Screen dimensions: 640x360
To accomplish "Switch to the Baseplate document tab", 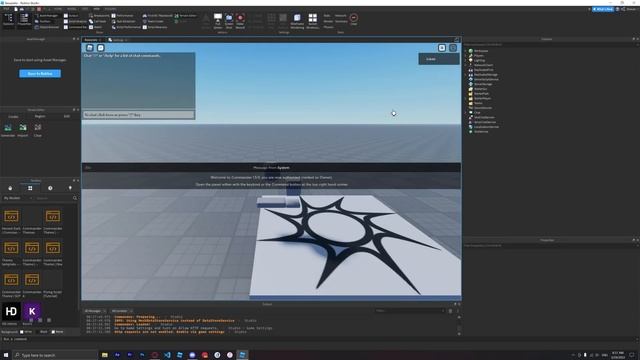I will 93,40.
